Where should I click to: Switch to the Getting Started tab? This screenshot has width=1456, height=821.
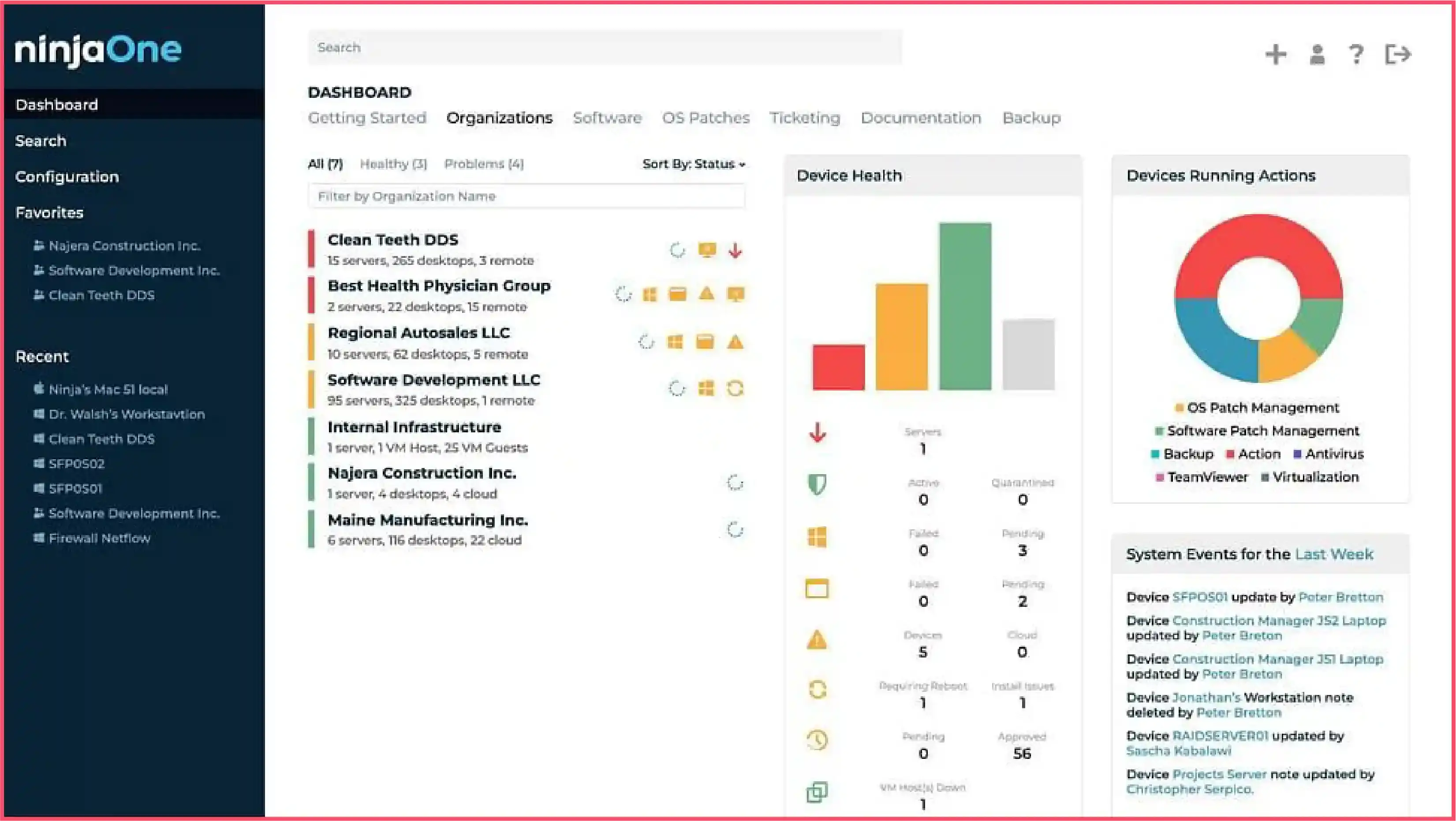click(x=367, y=118)
